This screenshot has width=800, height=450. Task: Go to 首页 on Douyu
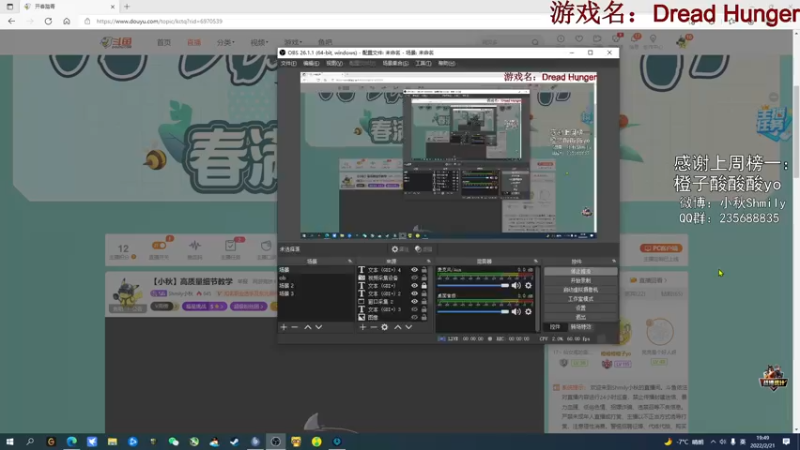164,42
